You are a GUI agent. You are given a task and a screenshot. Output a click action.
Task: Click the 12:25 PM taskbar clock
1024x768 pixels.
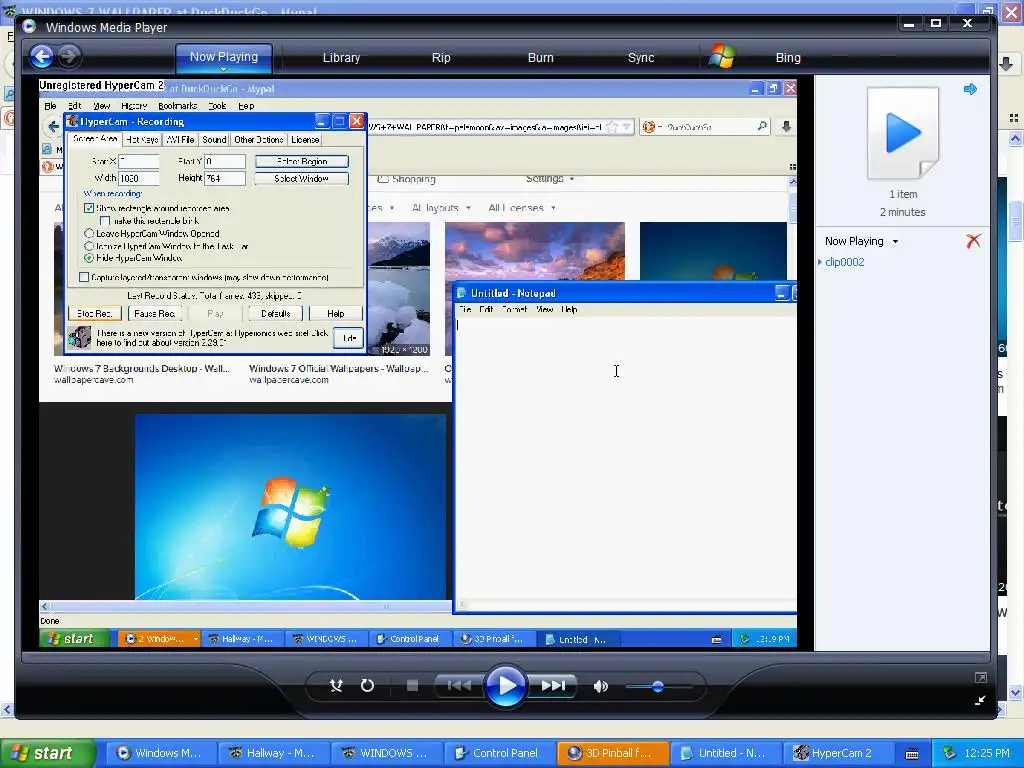tap(987, 753)
